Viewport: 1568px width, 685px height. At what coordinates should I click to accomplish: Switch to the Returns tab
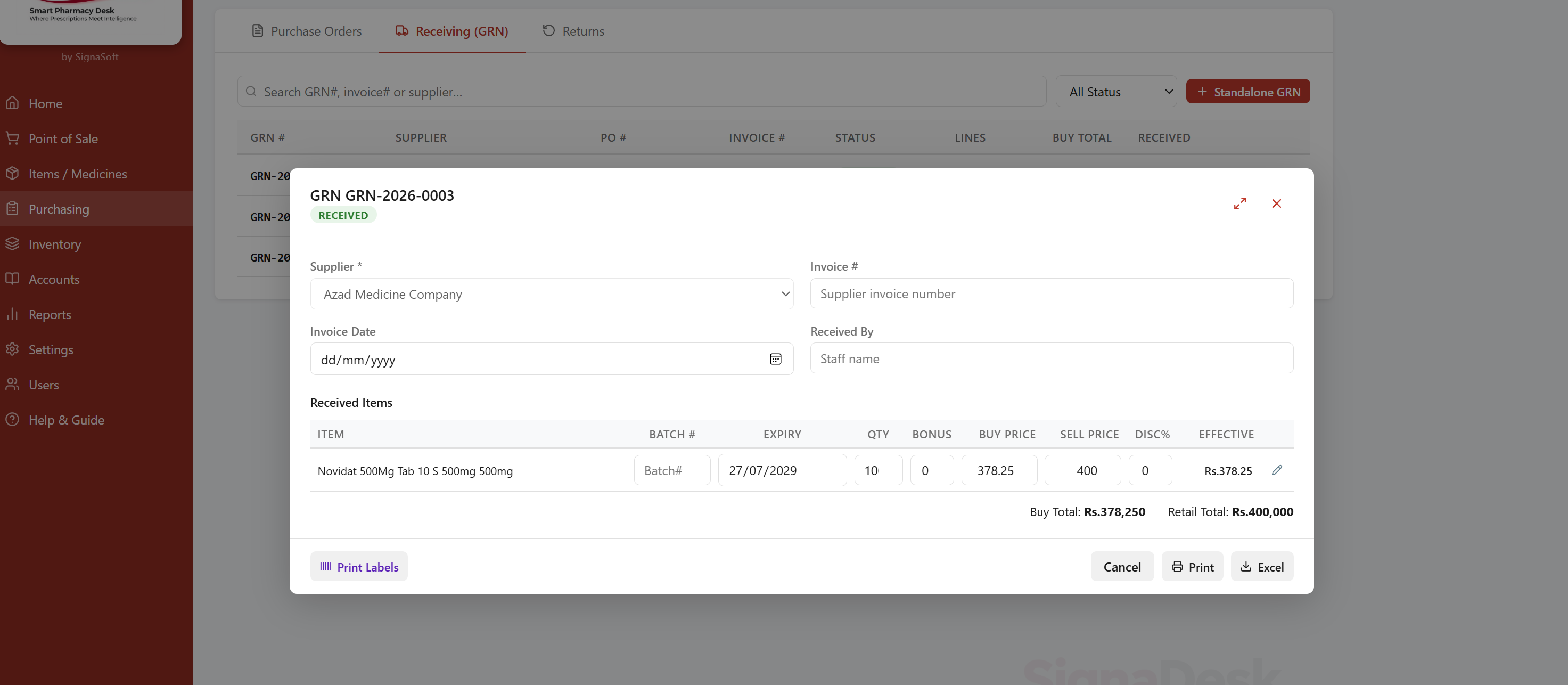click(573, 31)
